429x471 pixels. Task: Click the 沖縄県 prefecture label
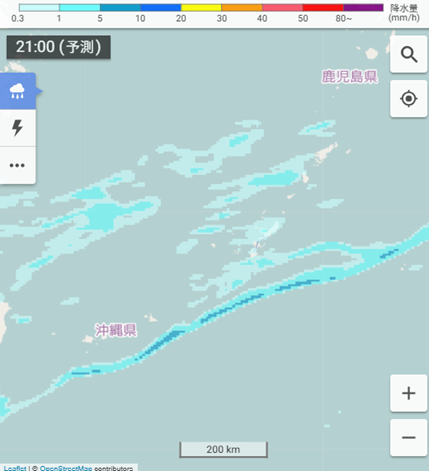point(116,330)
